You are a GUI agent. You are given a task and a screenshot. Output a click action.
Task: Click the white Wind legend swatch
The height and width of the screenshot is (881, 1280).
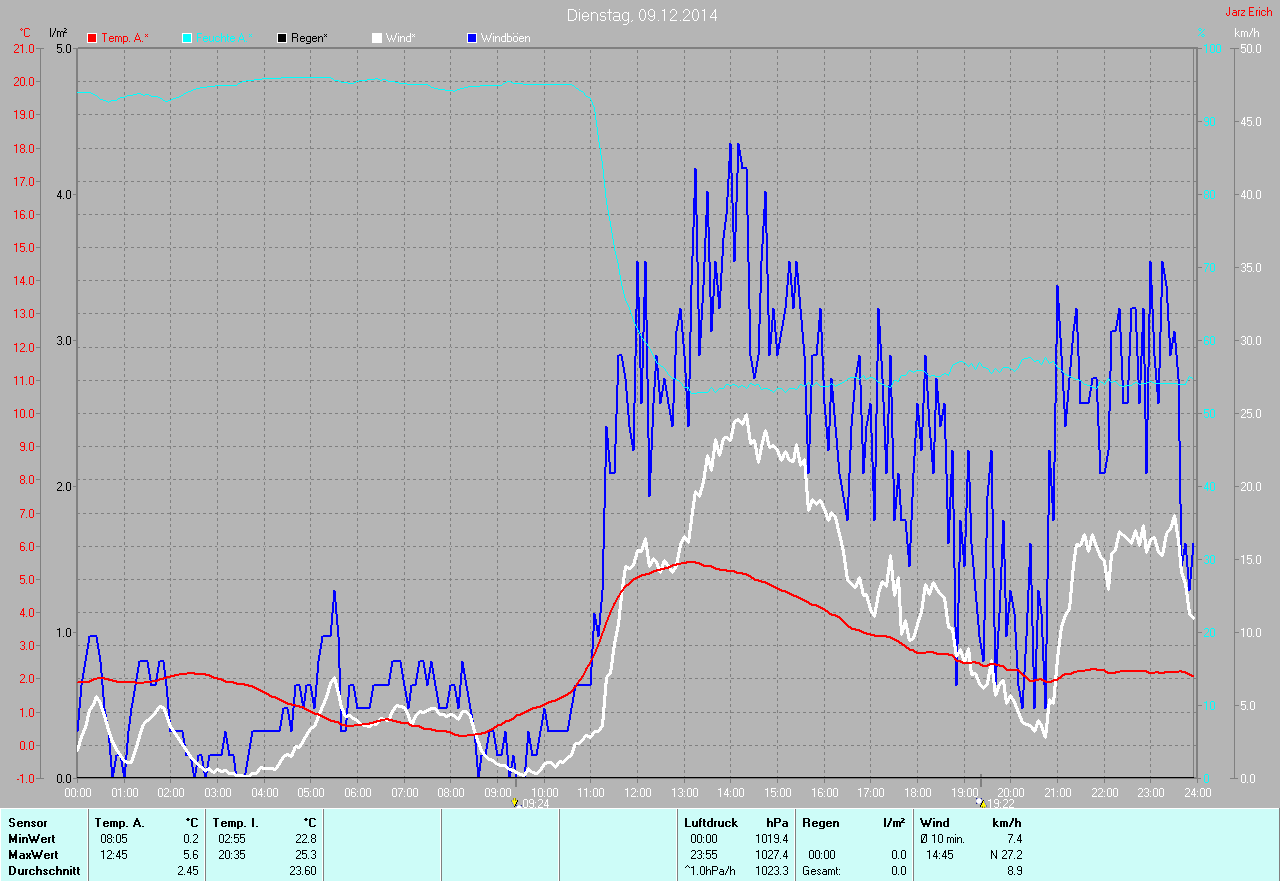click(377, 38)
